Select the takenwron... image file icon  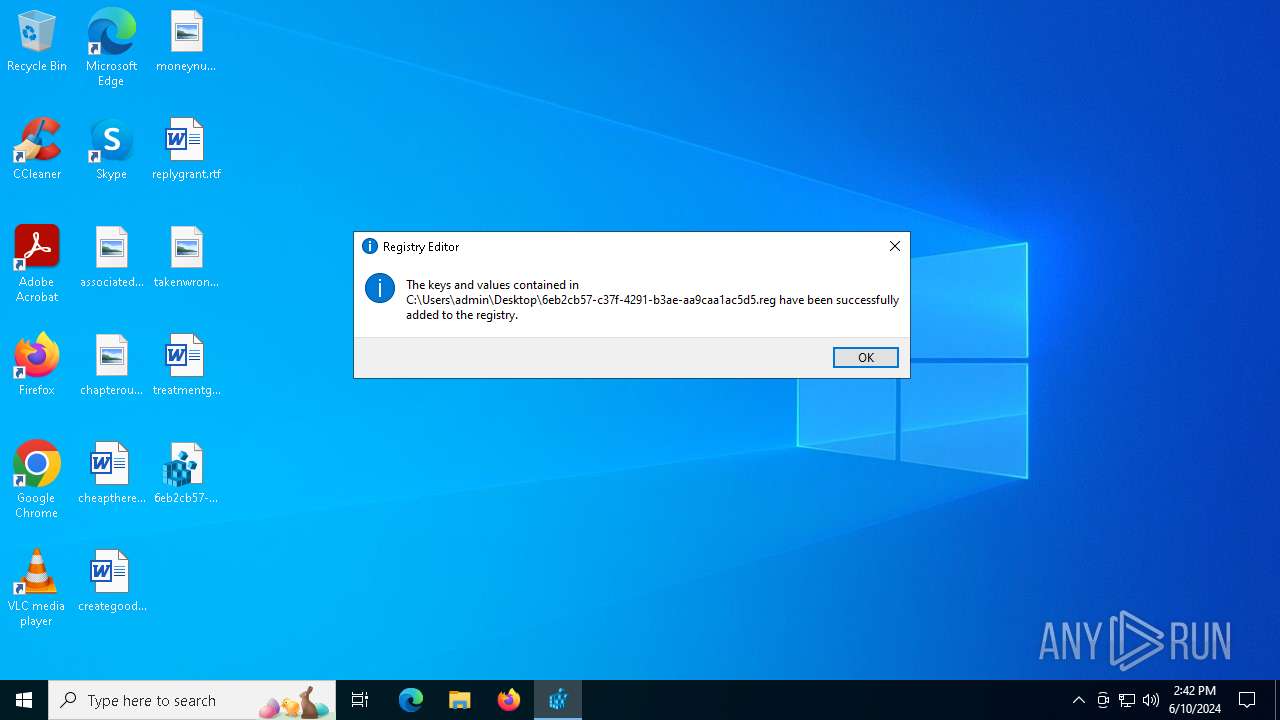click(186, 257)
